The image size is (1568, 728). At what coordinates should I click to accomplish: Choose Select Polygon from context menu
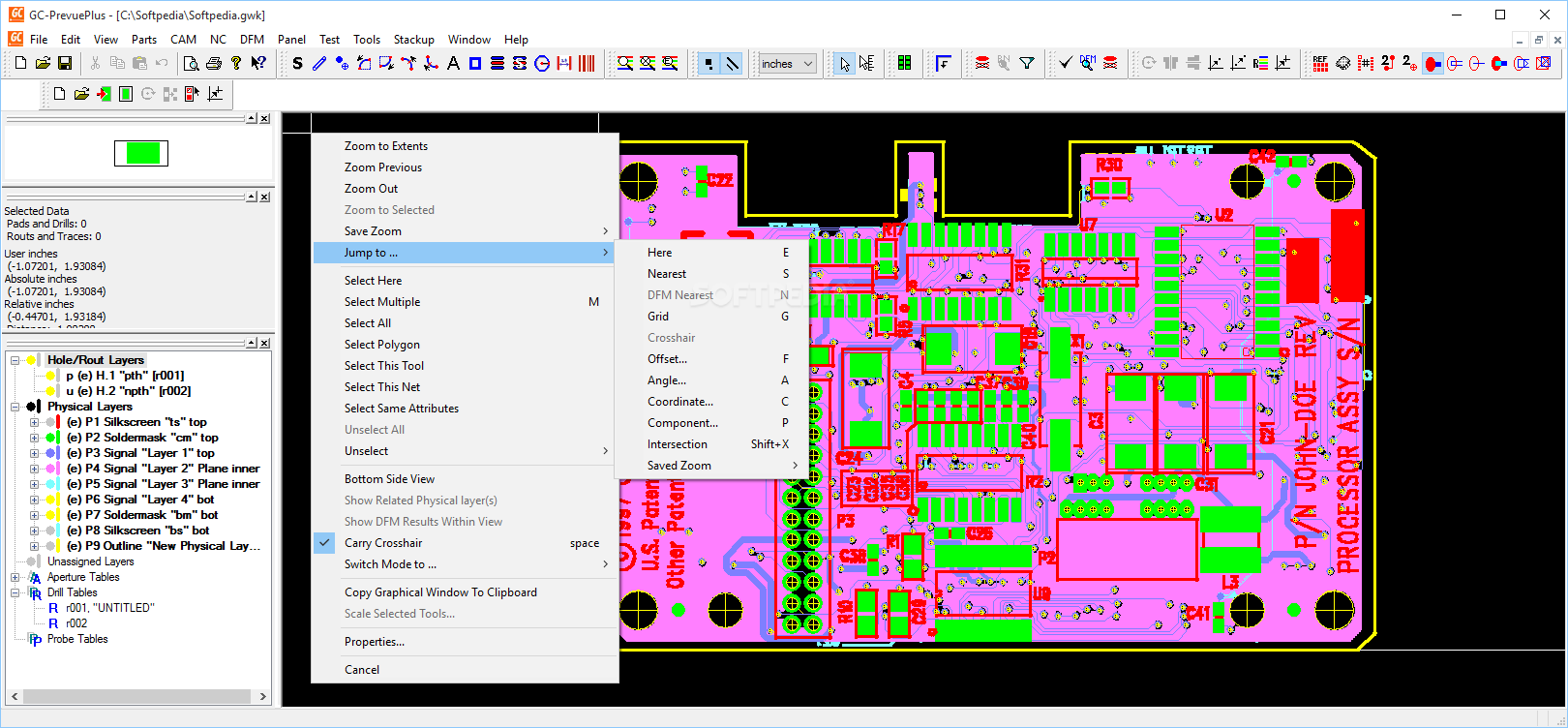point(465,345)
